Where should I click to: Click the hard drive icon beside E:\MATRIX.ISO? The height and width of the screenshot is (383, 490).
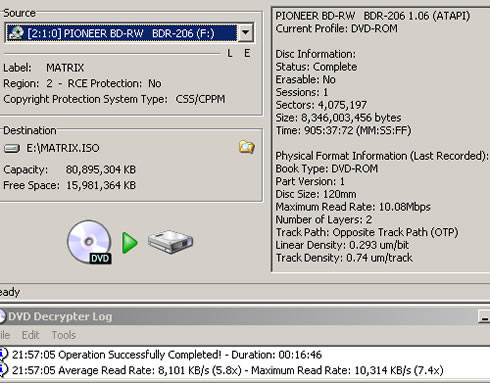point(12,148)
